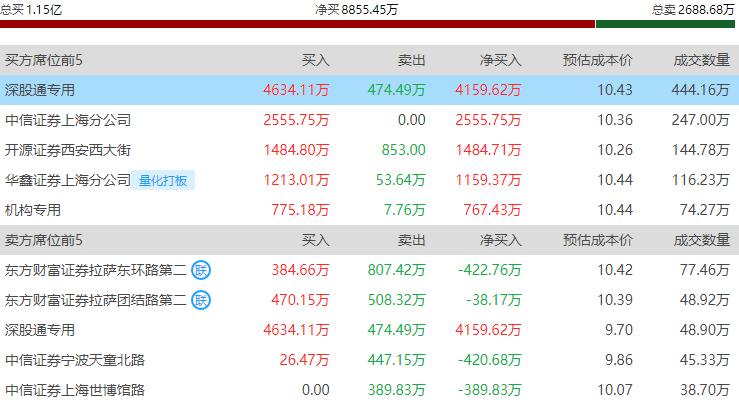Click 10.26 estimated cost price

[x=615, y=150]
